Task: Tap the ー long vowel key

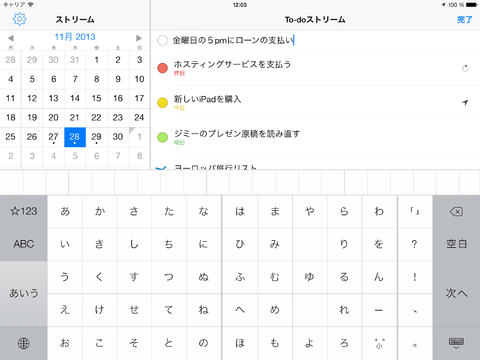Action: [x=379, y=310]
